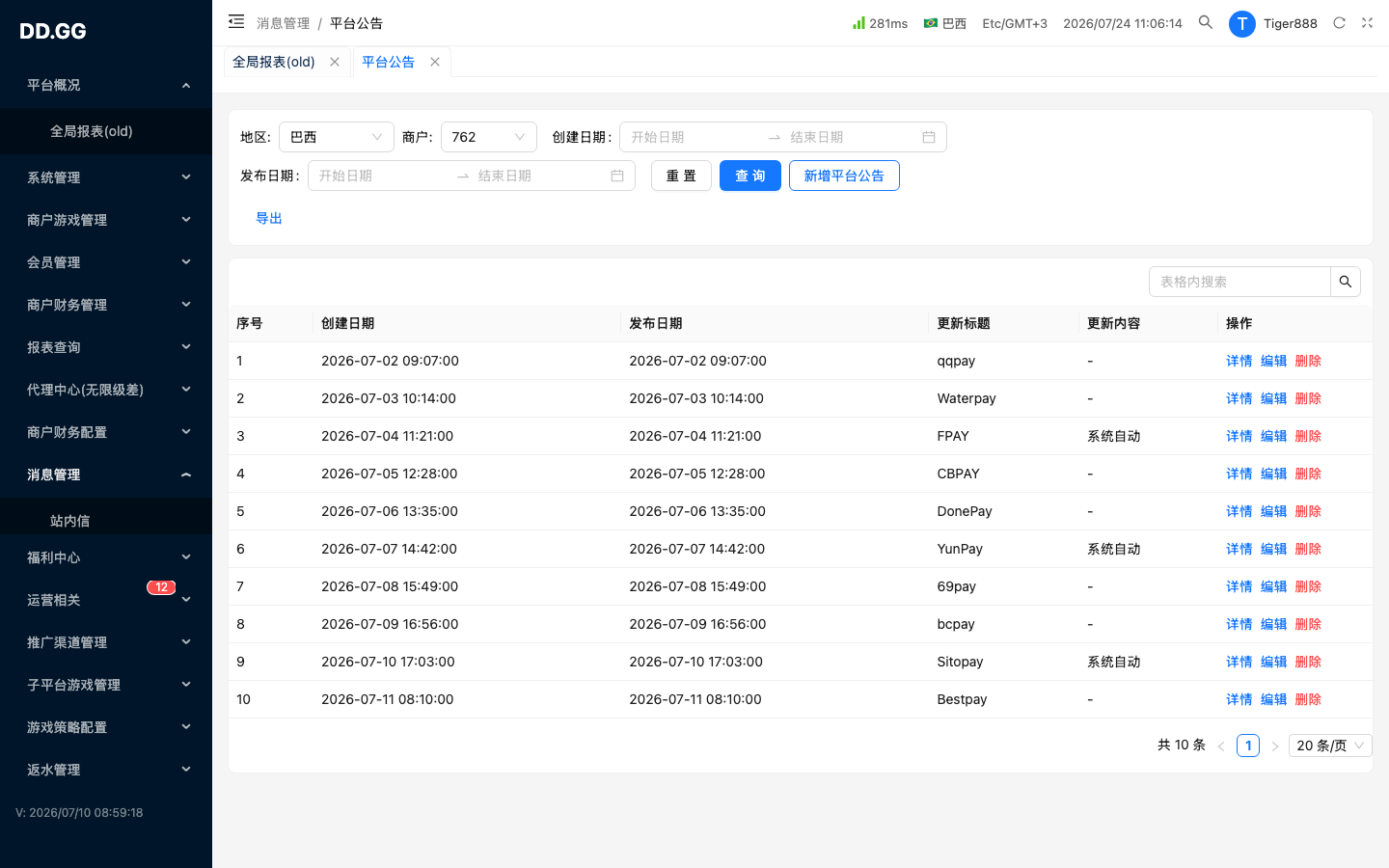Close the 平台公告 tab

click(x=435, y=62)
